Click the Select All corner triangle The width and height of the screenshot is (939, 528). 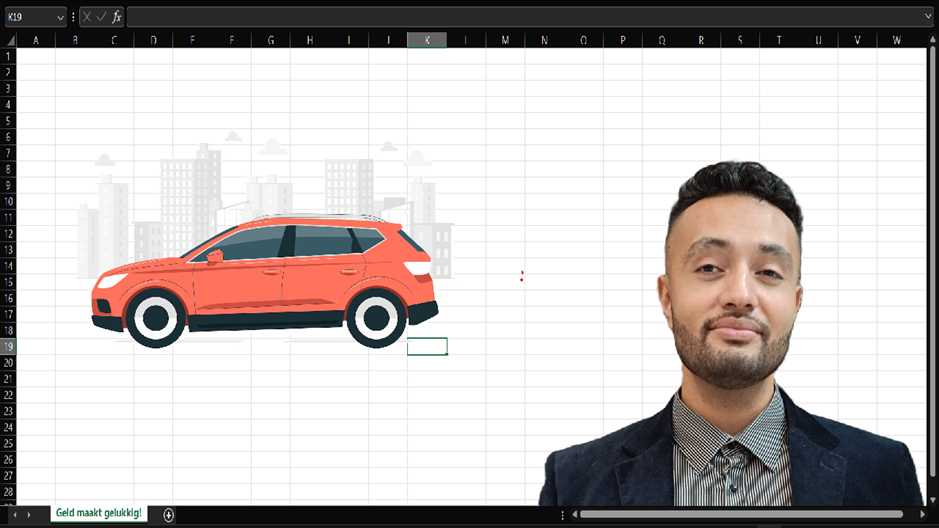[x=9, y=40]
